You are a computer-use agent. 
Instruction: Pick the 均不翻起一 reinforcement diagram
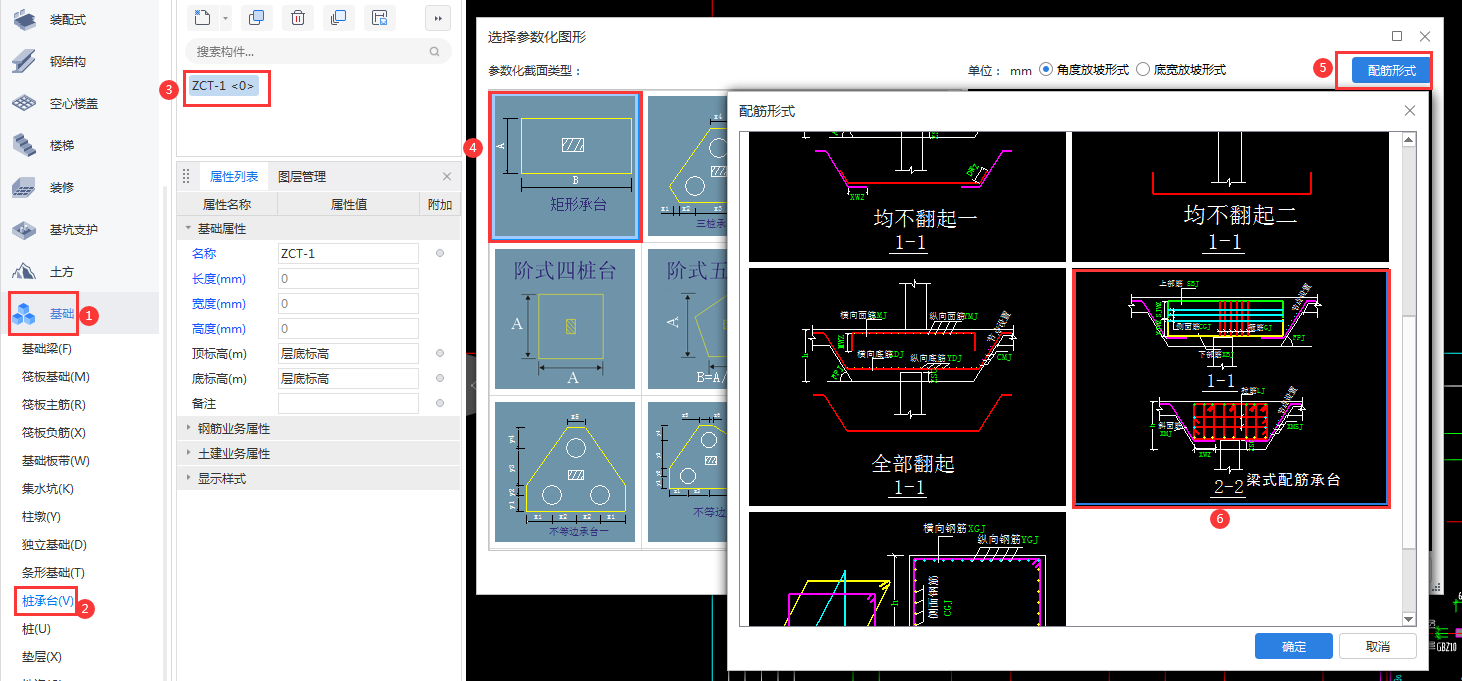point(908,198)
